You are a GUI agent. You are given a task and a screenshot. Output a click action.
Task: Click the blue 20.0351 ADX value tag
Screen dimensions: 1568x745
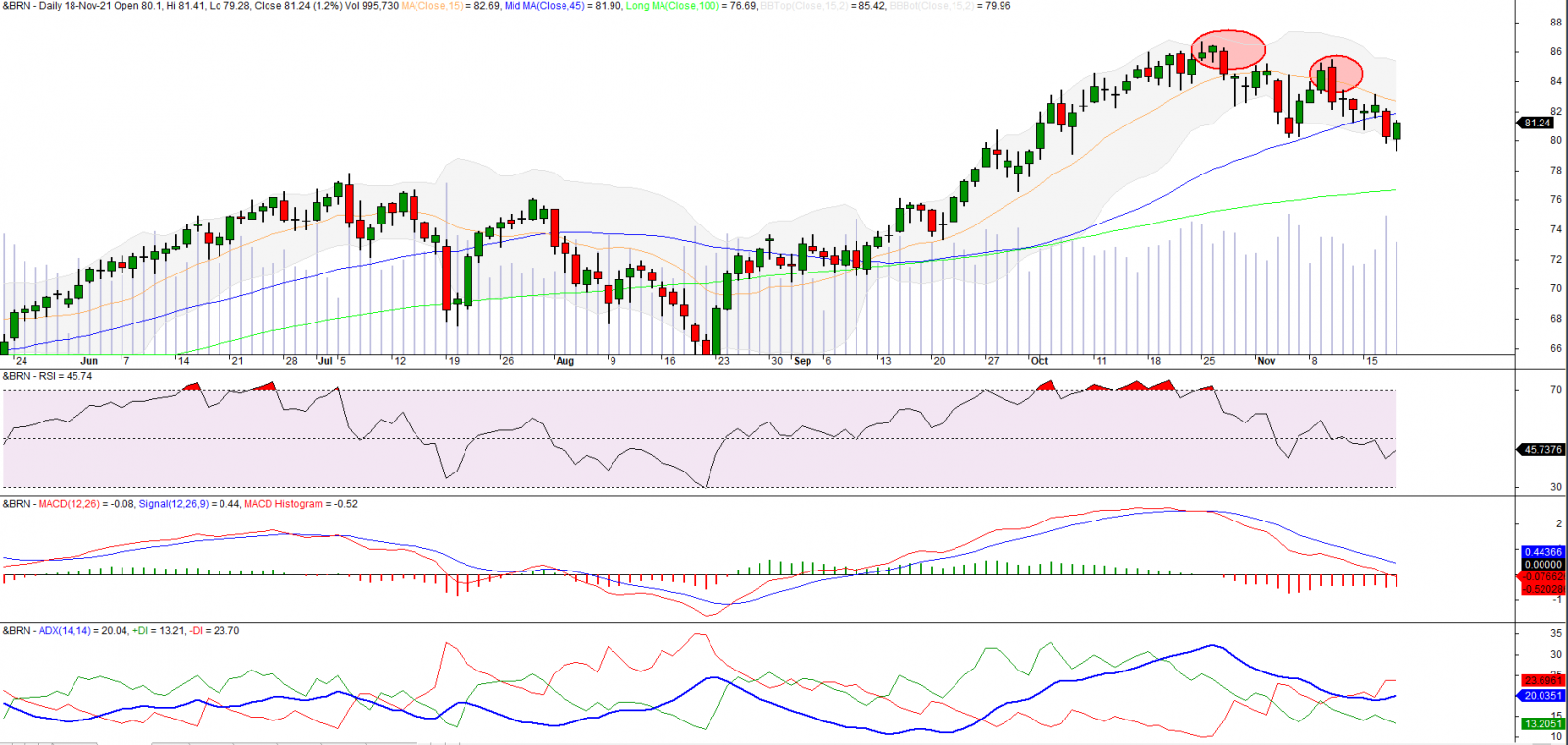tap(1543, 696)
